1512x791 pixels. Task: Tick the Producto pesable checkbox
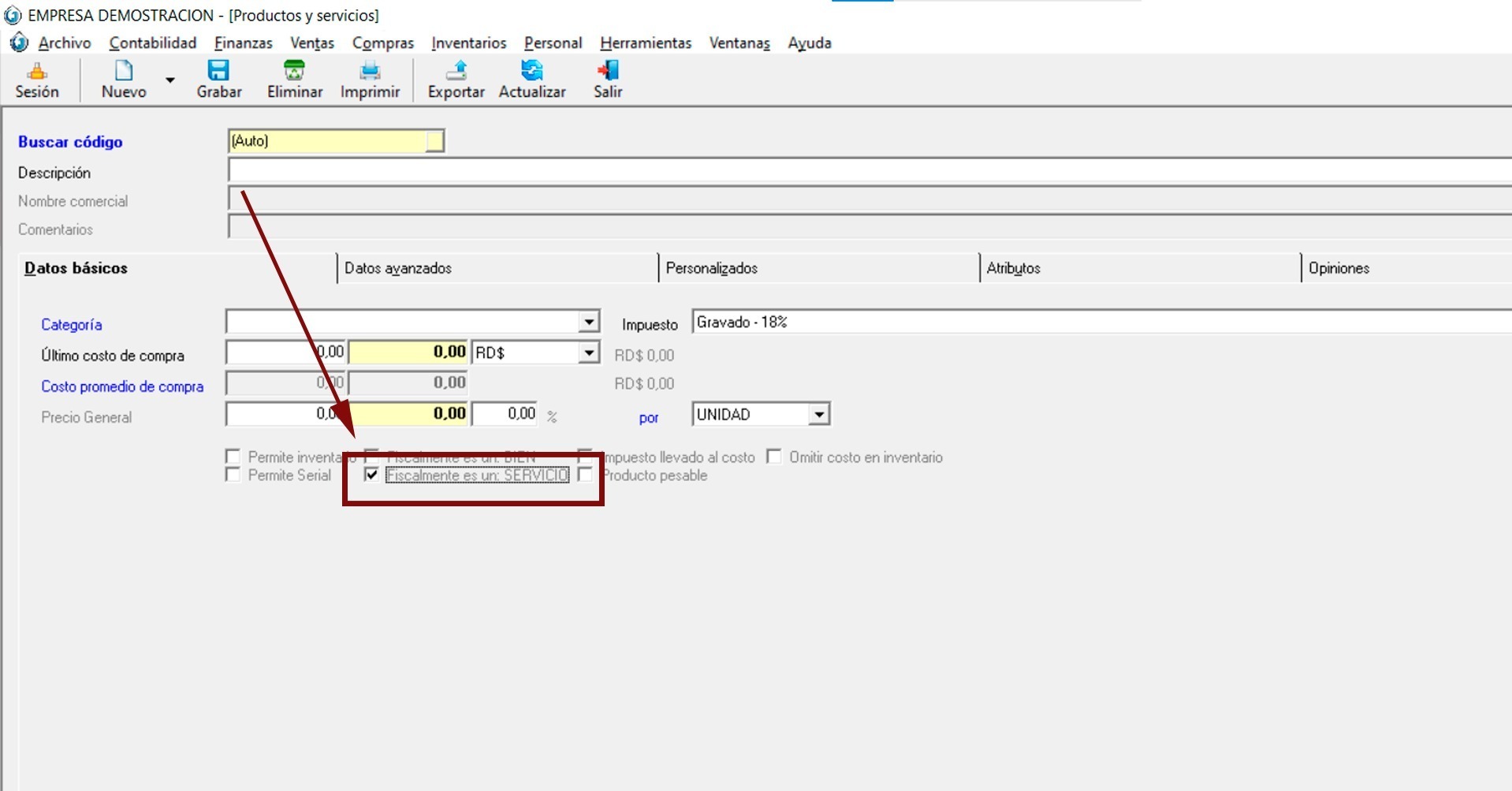coord(585,475)
